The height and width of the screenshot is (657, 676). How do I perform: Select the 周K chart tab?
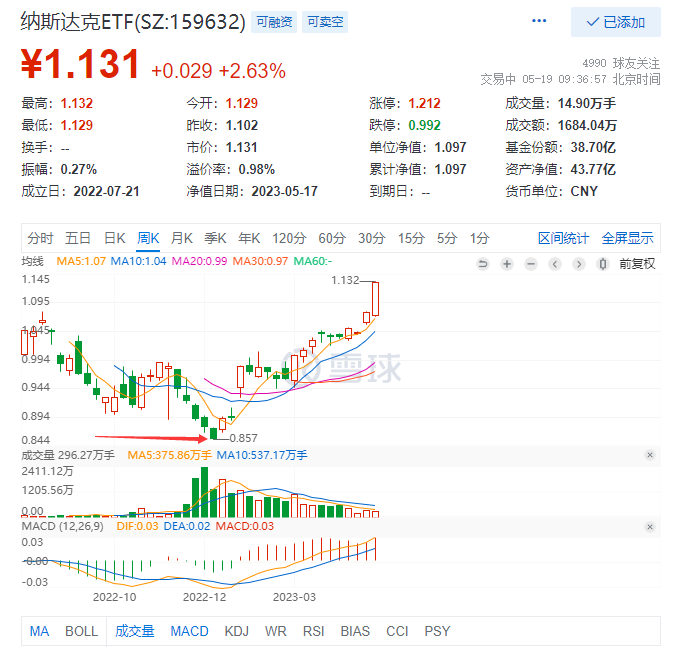pyautogui.click(x=148, y=238)
